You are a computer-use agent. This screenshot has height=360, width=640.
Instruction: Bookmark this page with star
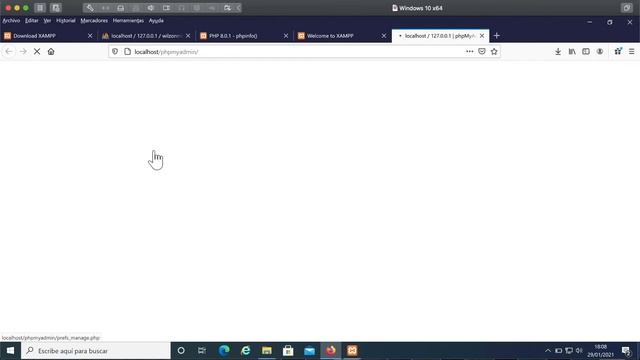(494, 51)
